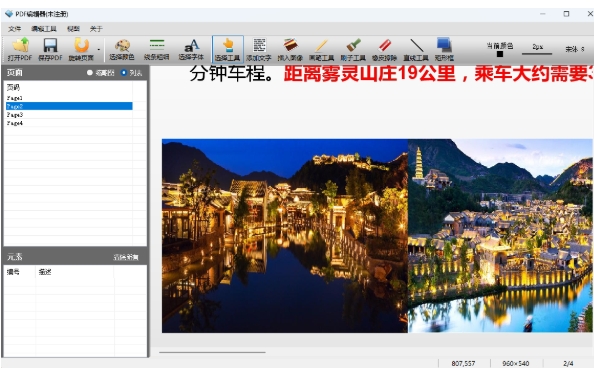Click the black current color swatch
This screenshot has width=594, height=369.
pyautogui.click(x=500, y=54)
